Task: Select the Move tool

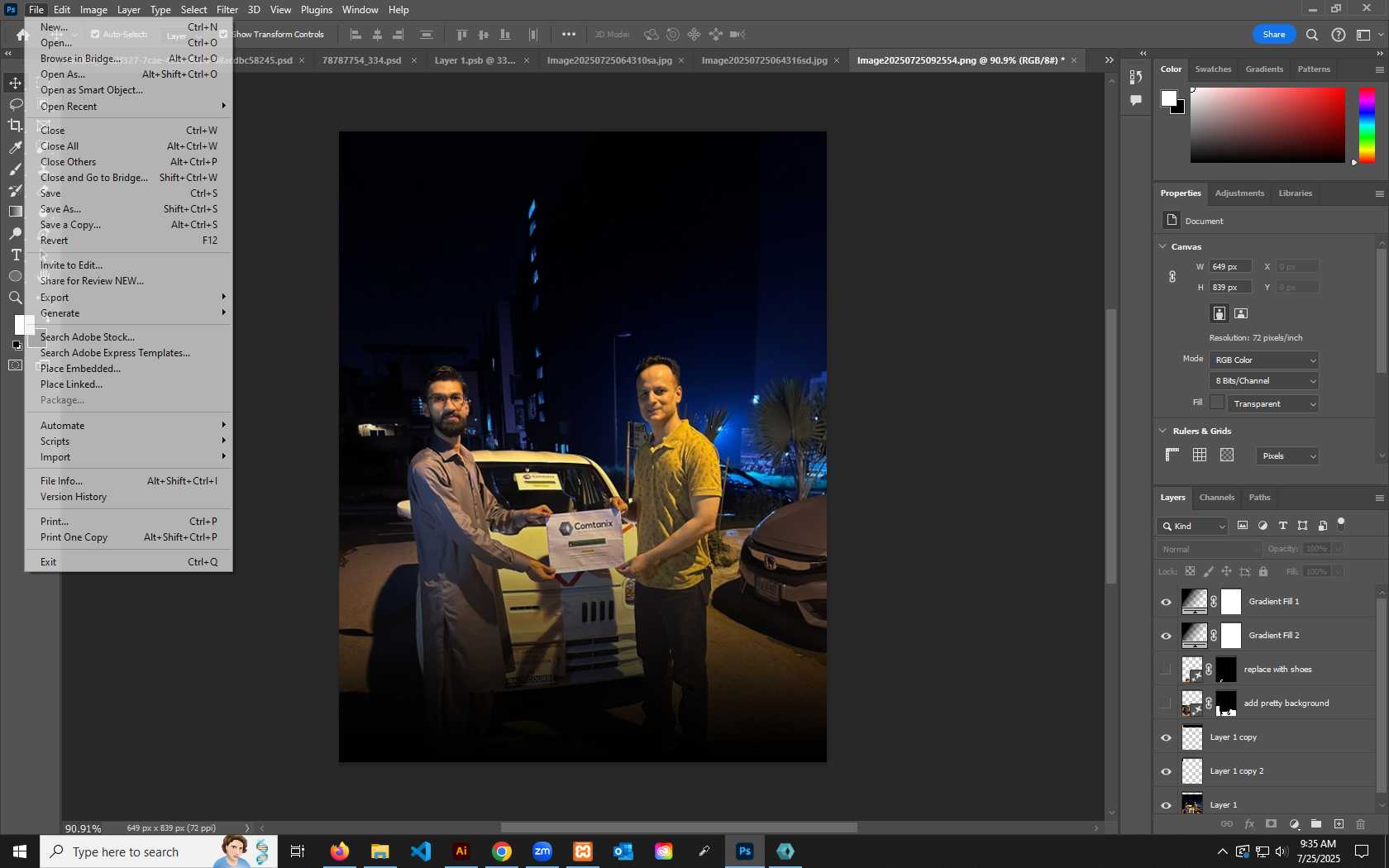Action: 16,83
